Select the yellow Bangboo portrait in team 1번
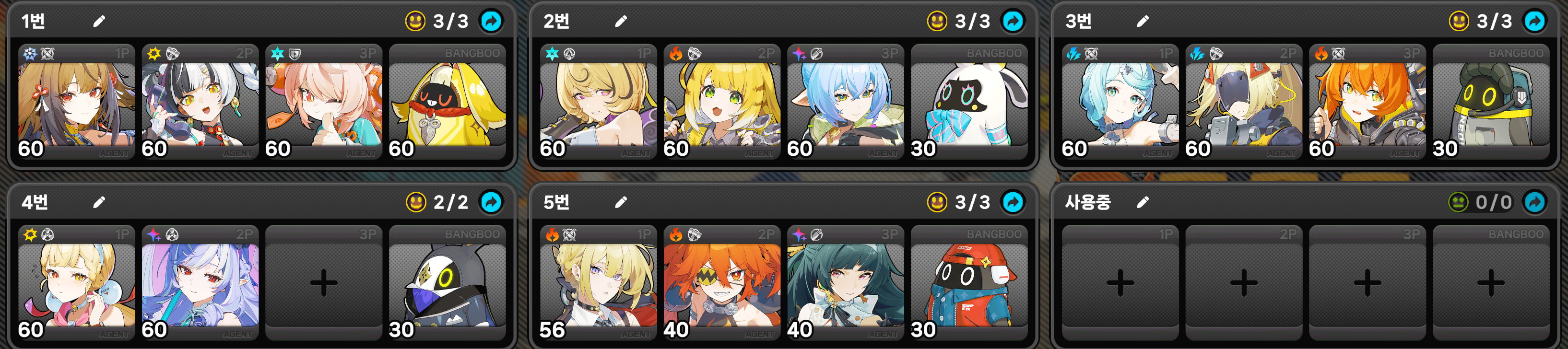 coord(448,102)
